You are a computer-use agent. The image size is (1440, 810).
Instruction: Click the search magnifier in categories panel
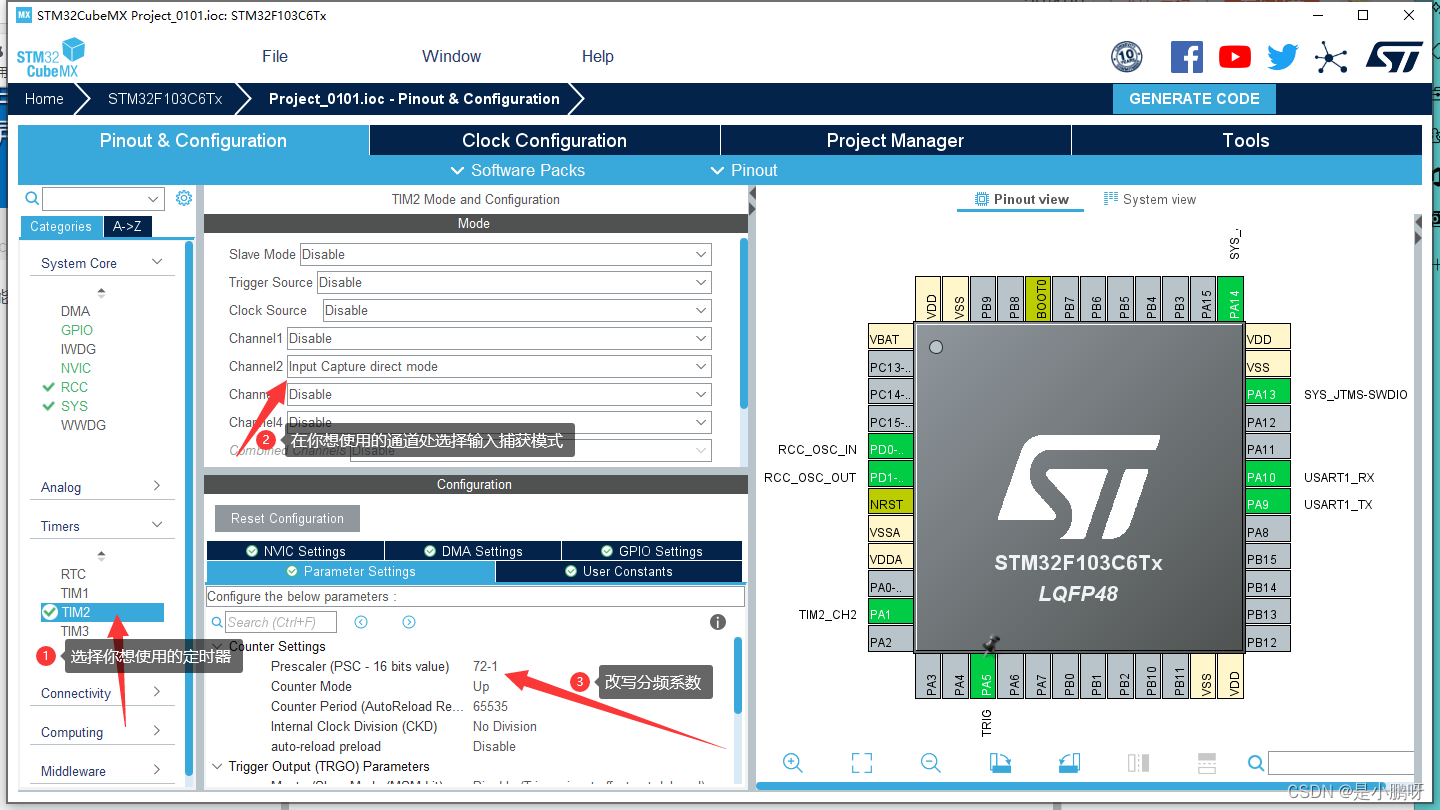point(32,199)
